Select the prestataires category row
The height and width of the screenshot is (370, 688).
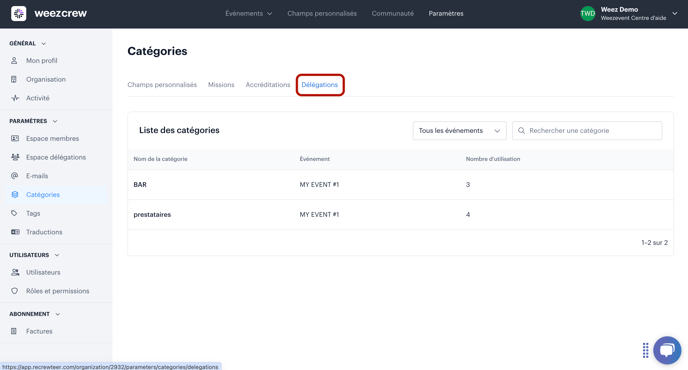[400, 215]
